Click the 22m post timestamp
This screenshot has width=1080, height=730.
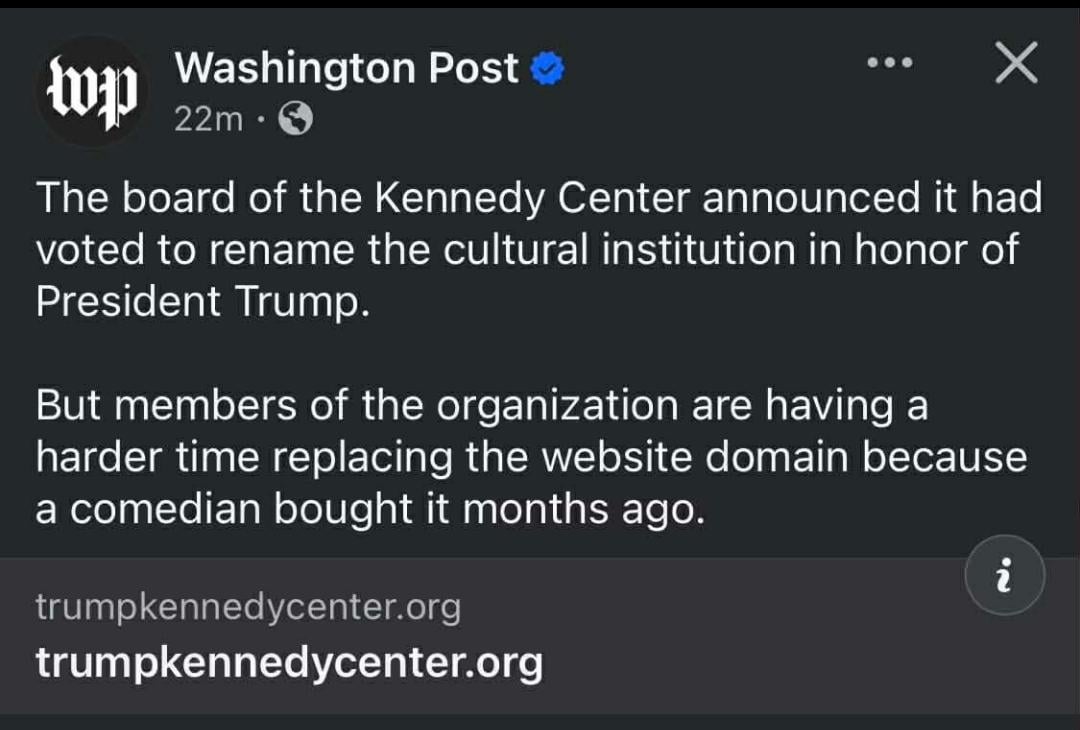208,120
